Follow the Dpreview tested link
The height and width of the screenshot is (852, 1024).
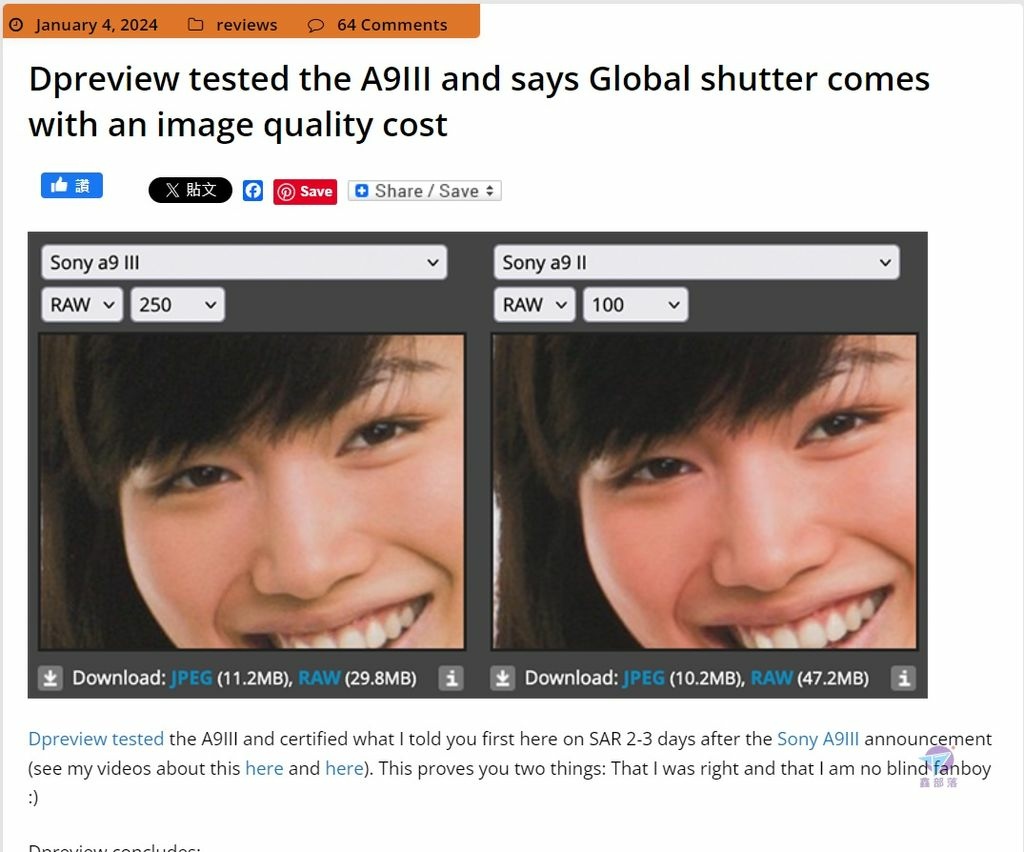click(96, 739)
